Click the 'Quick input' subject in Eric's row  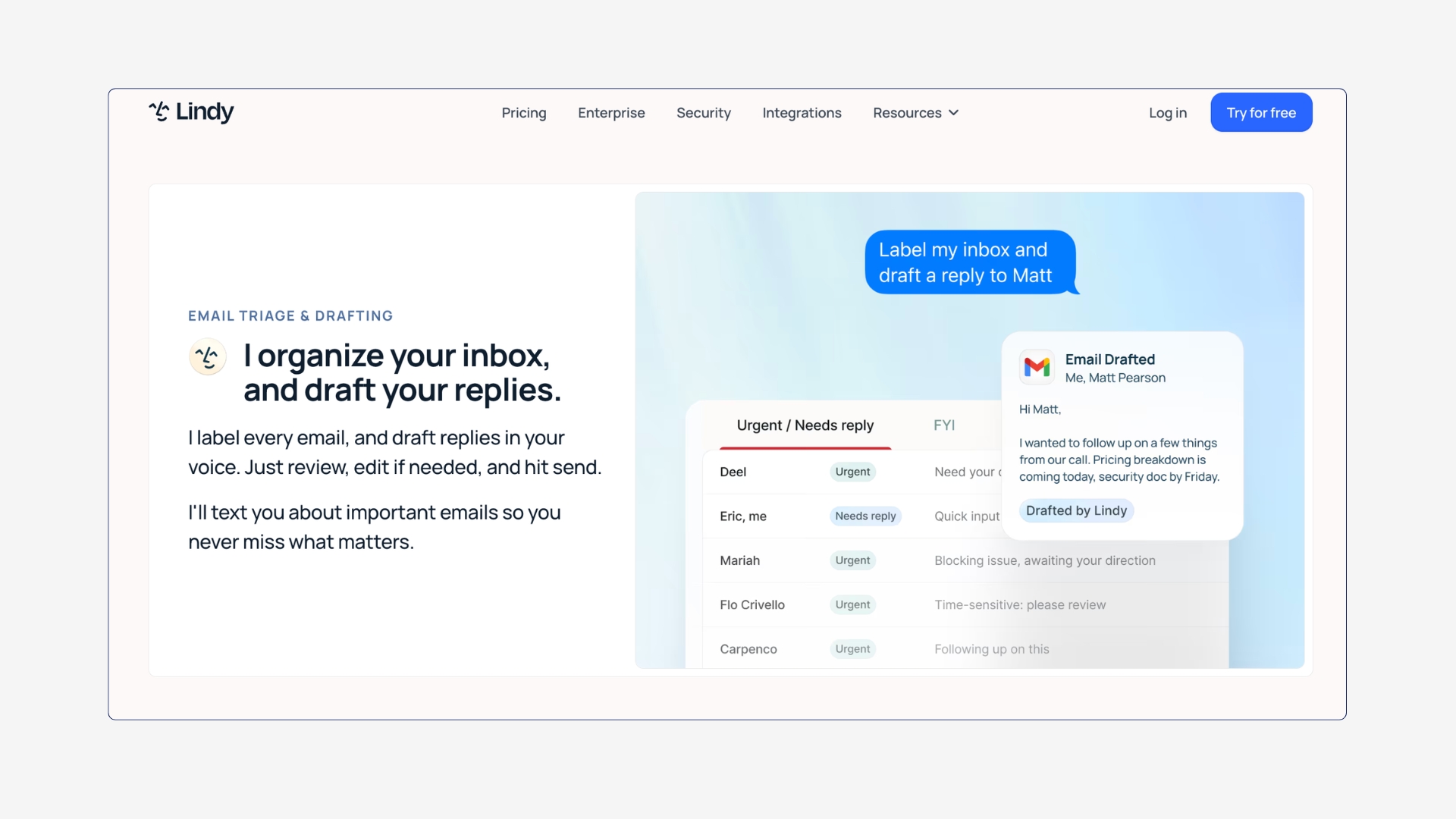click(x=967, y=516)
